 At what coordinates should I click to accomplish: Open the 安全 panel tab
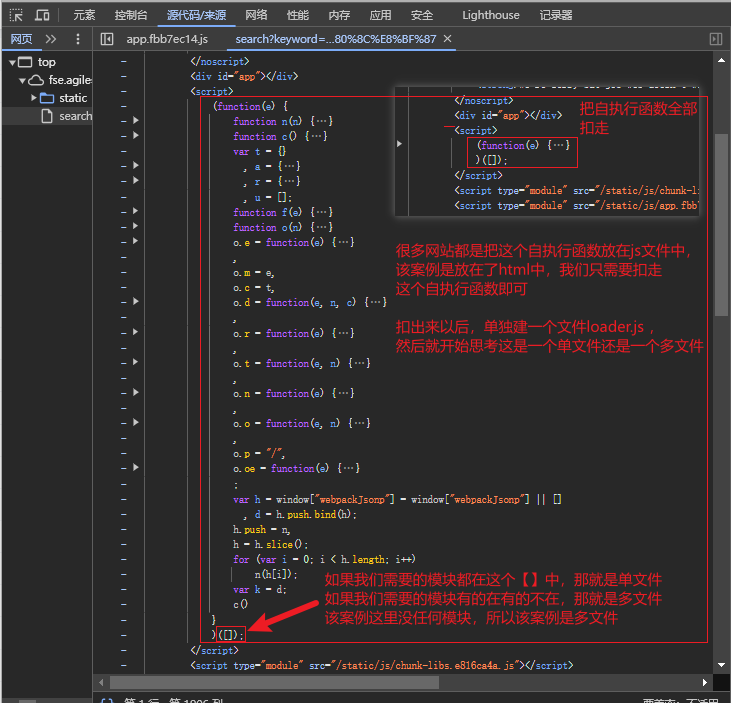(x=422, y=15)
